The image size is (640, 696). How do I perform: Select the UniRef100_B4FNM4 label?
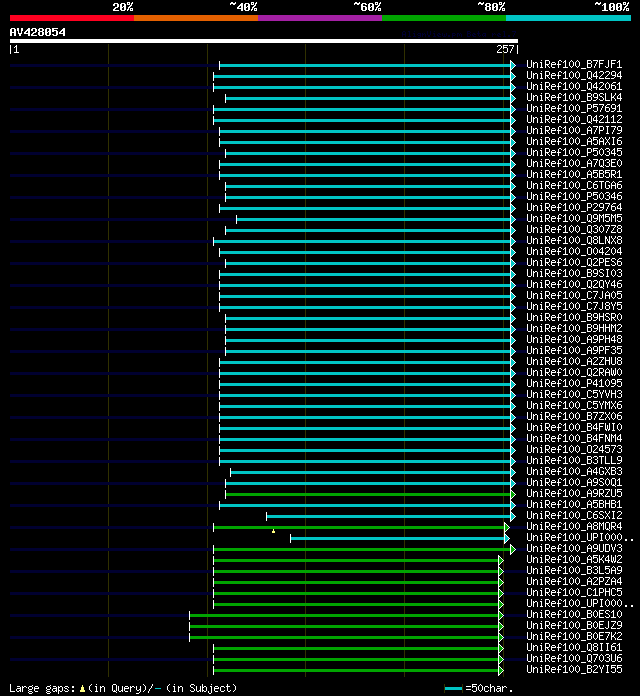(574, 439)
